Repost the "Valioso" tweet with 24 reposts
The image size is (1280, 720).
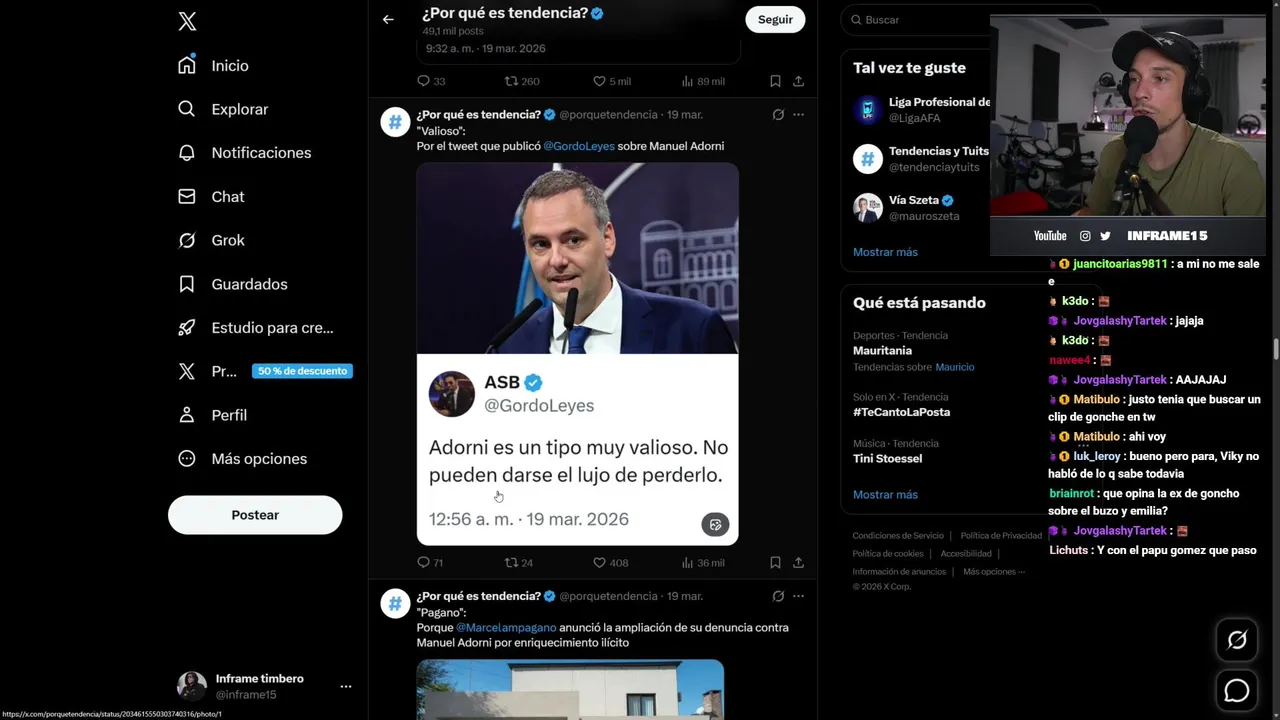pos(511,563)
